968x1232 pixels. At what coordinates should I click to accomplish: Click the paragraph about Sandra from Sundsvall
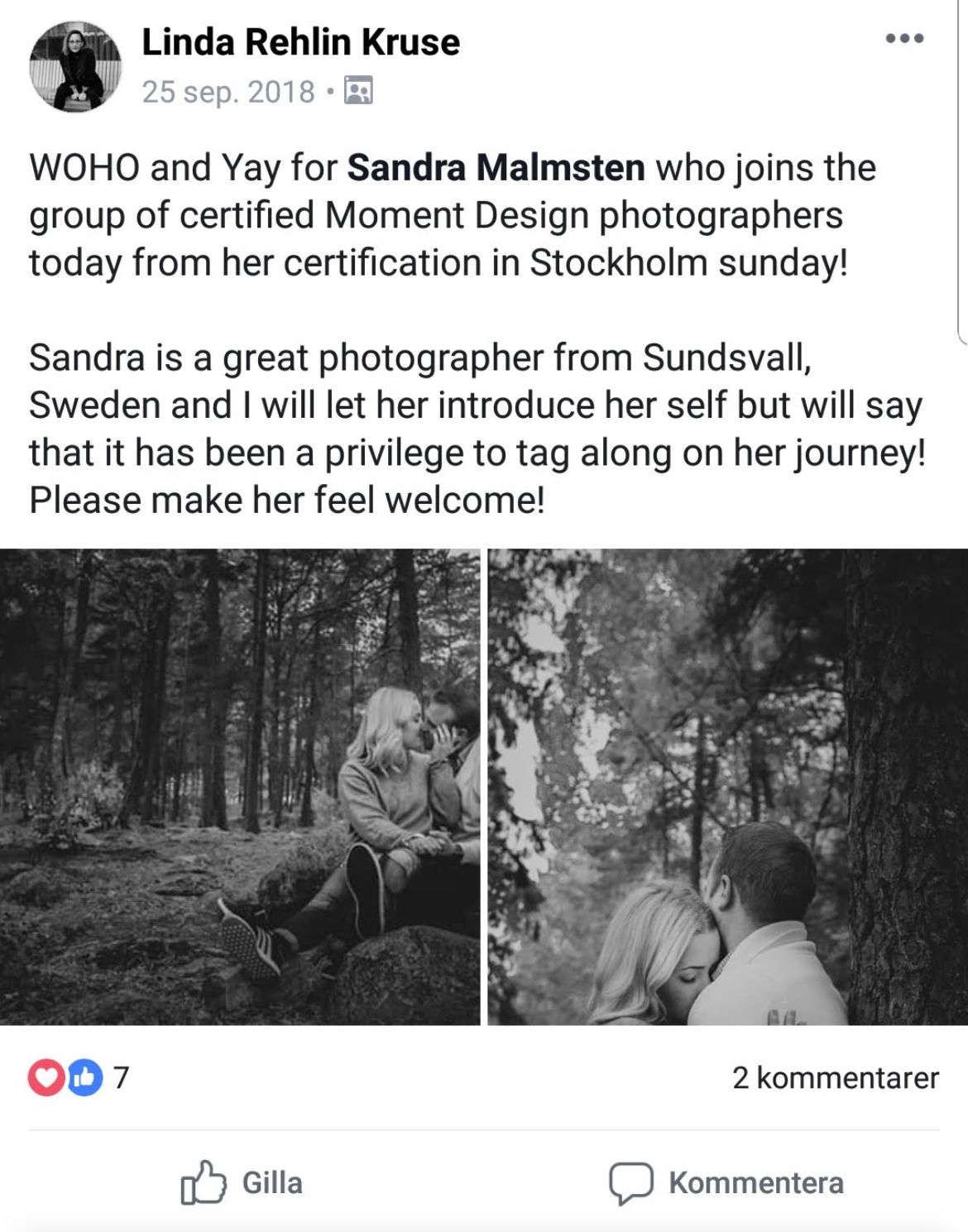point(477,429)
